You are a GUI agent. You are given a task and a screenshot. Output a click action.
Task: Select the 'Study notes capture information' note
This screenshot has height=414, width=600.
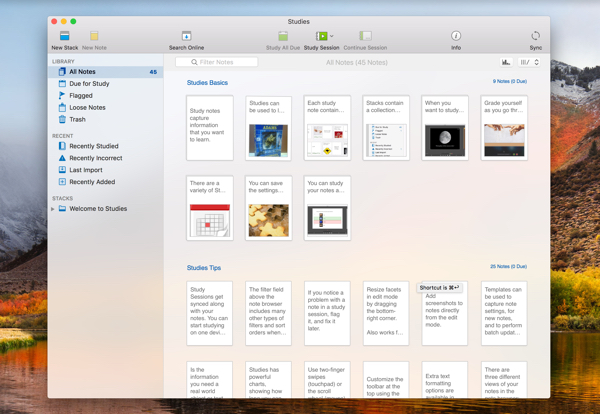210,128
